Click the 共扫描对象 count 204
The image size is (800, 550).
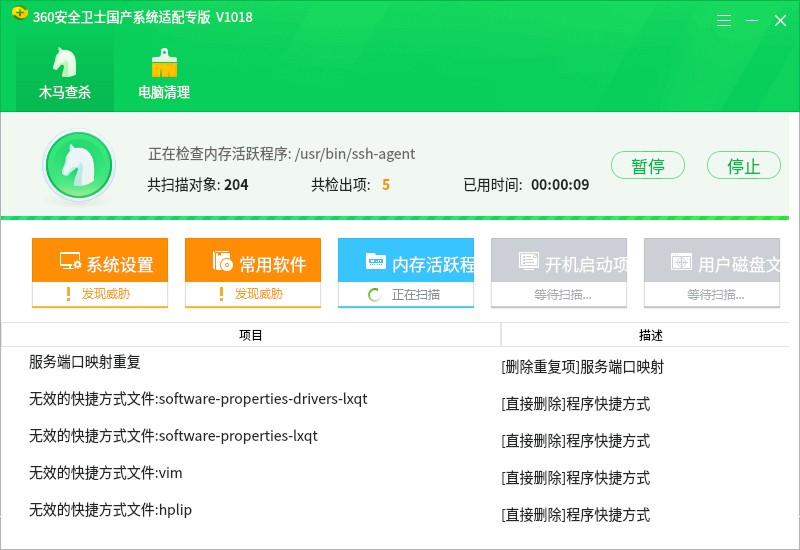[x=236, y=185]
